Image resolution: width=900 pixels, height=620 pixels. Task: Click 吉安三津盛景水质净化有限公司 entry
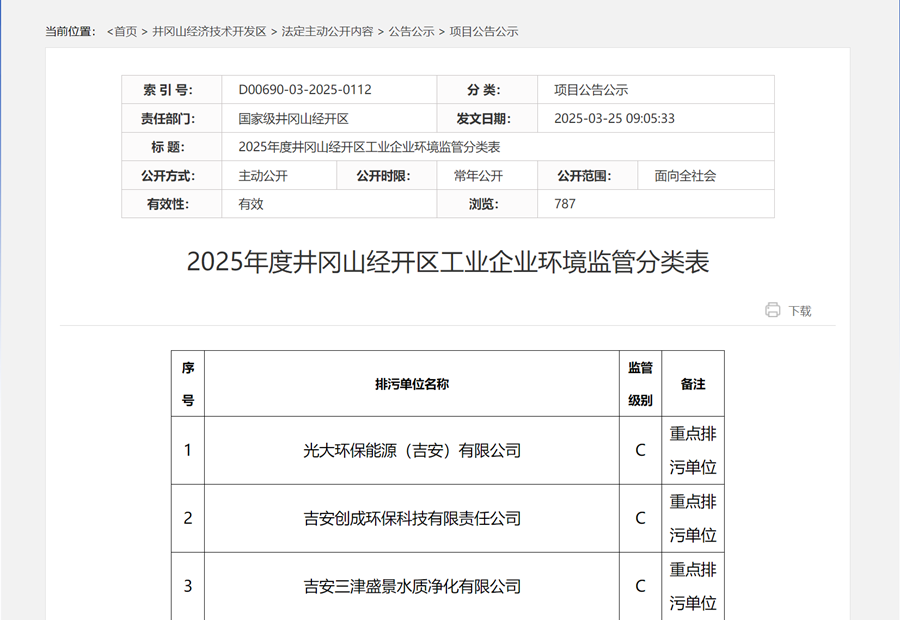412,587
